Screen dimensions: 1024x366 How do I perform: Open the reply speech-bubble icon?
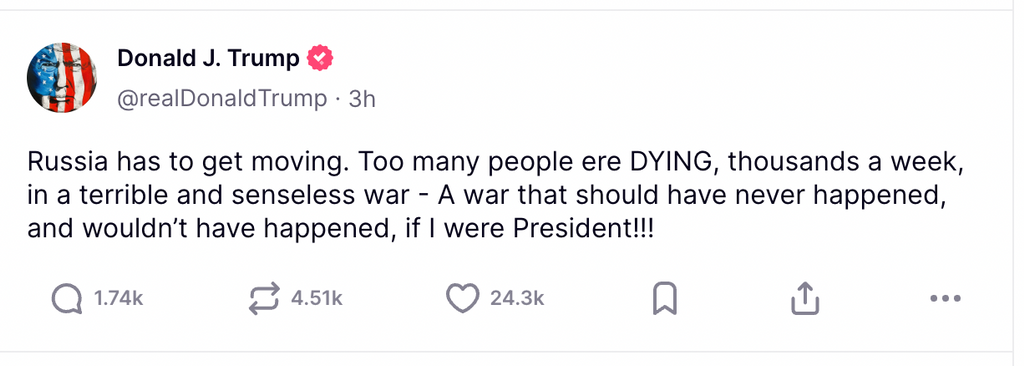click(67, 299)
